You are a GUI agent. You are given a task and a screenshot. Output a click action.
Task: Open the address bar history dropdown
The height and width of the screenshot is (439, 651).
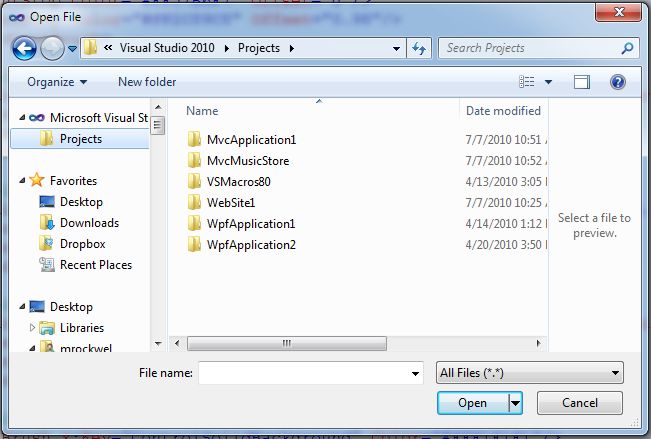(x=396, y=49)
